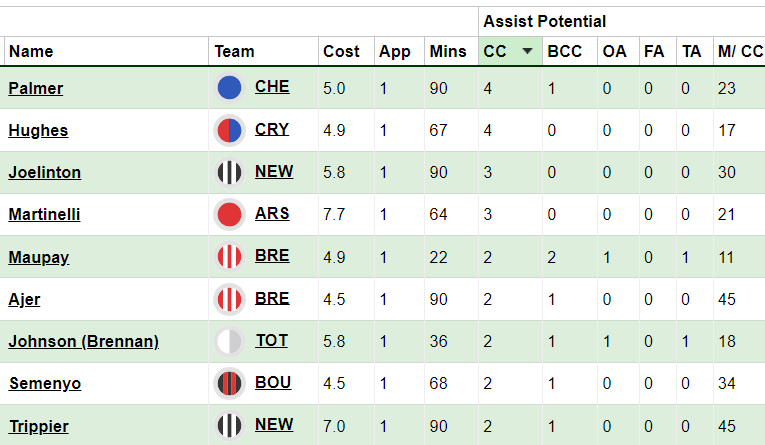Click Trippier's Newcastle badge icon
The width and height of the screenshot is (765, 445).
pos(229,425)
